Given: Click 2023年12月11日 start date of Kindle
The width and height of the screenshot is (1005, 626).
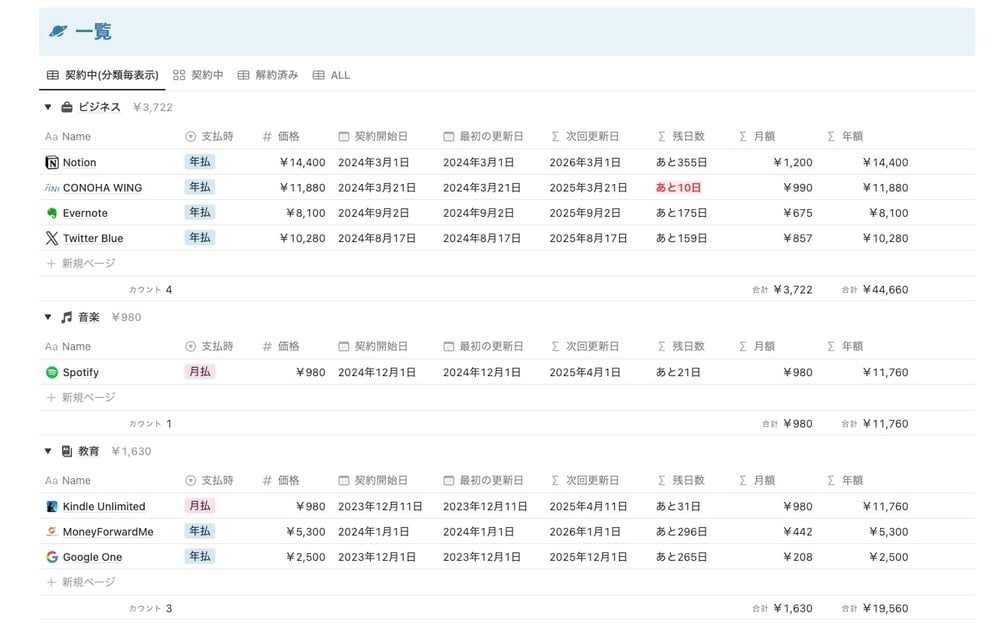Looking at the screenshot, I should [x=380, y=507].
